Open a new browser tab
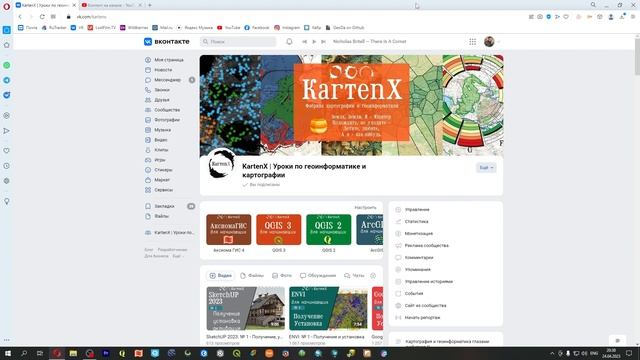Viewport: 640px width, 360px height. tap(150, 5)
